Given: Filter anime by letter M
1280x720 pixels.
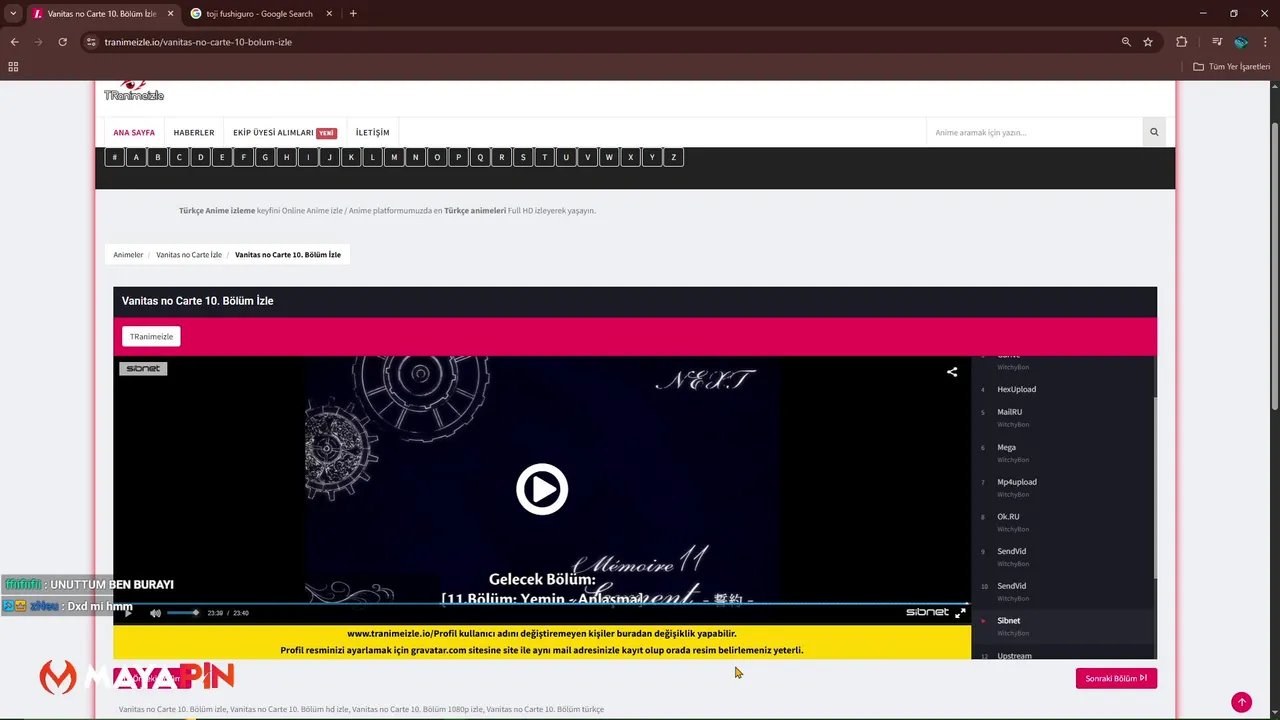Looking at the screenshot, I should pyautogui.click(x=394, y=157).
